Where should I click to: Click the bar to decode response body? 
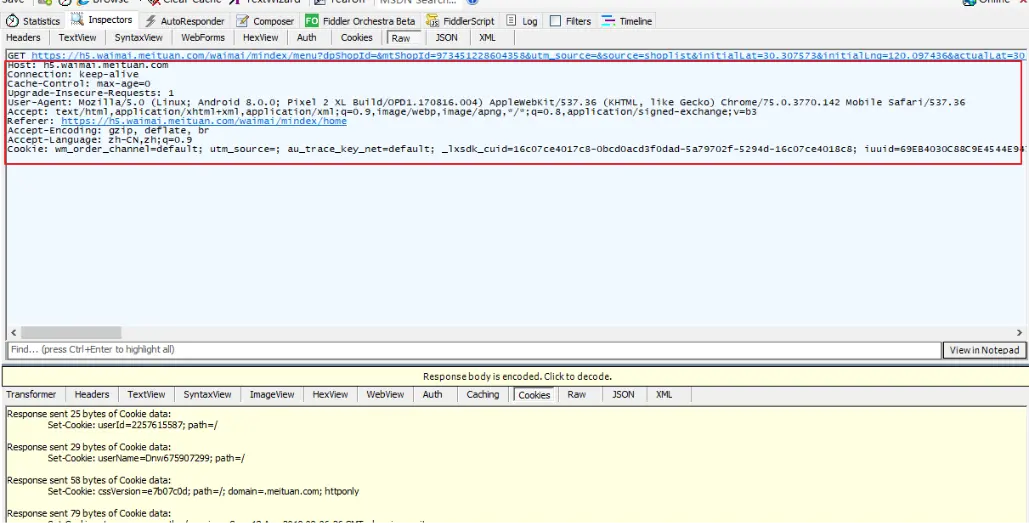[x=516, y=376]
